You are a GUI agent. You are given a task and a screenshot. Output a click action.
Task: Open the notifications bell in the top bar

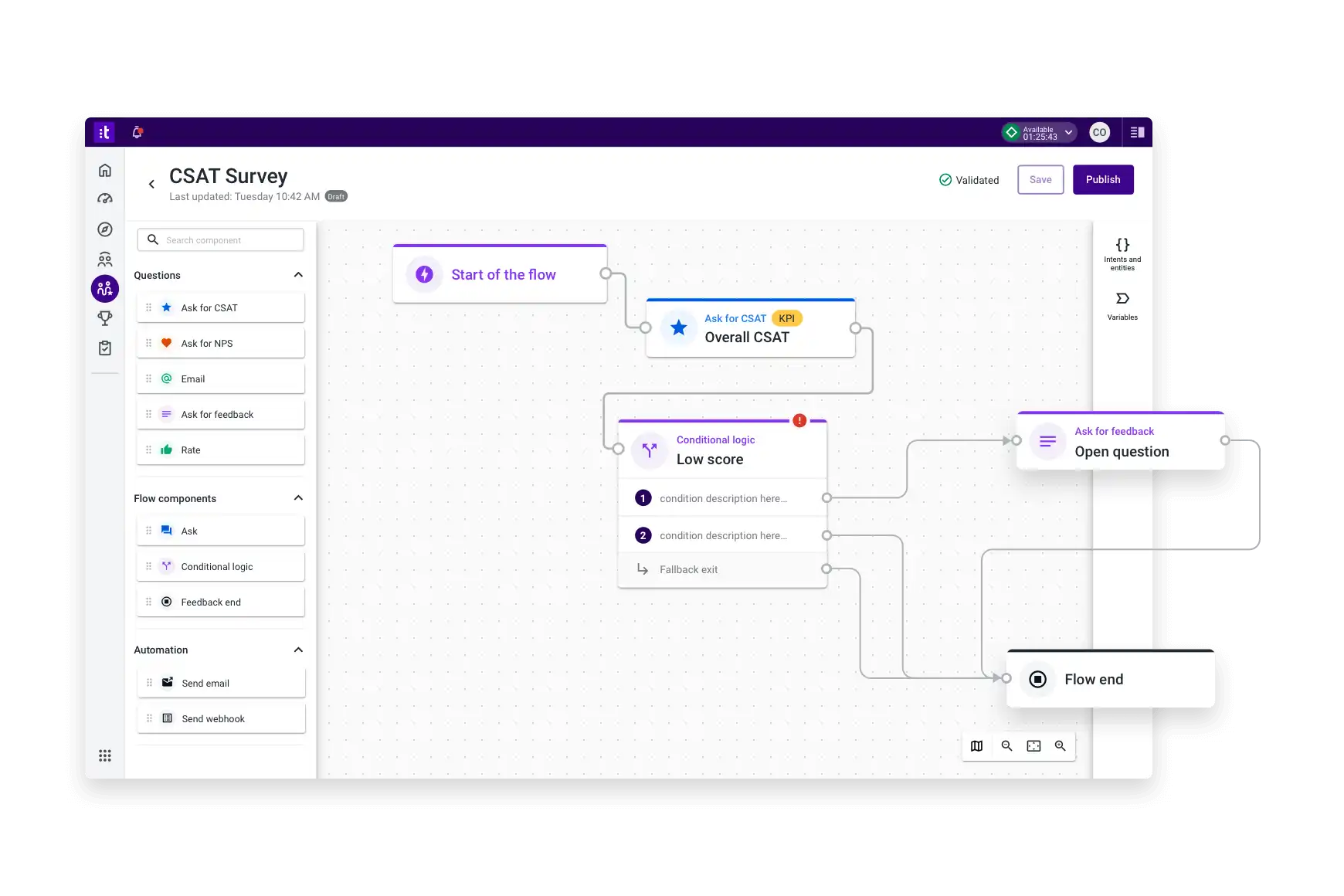pyautogui.click(x=137, y=131)
